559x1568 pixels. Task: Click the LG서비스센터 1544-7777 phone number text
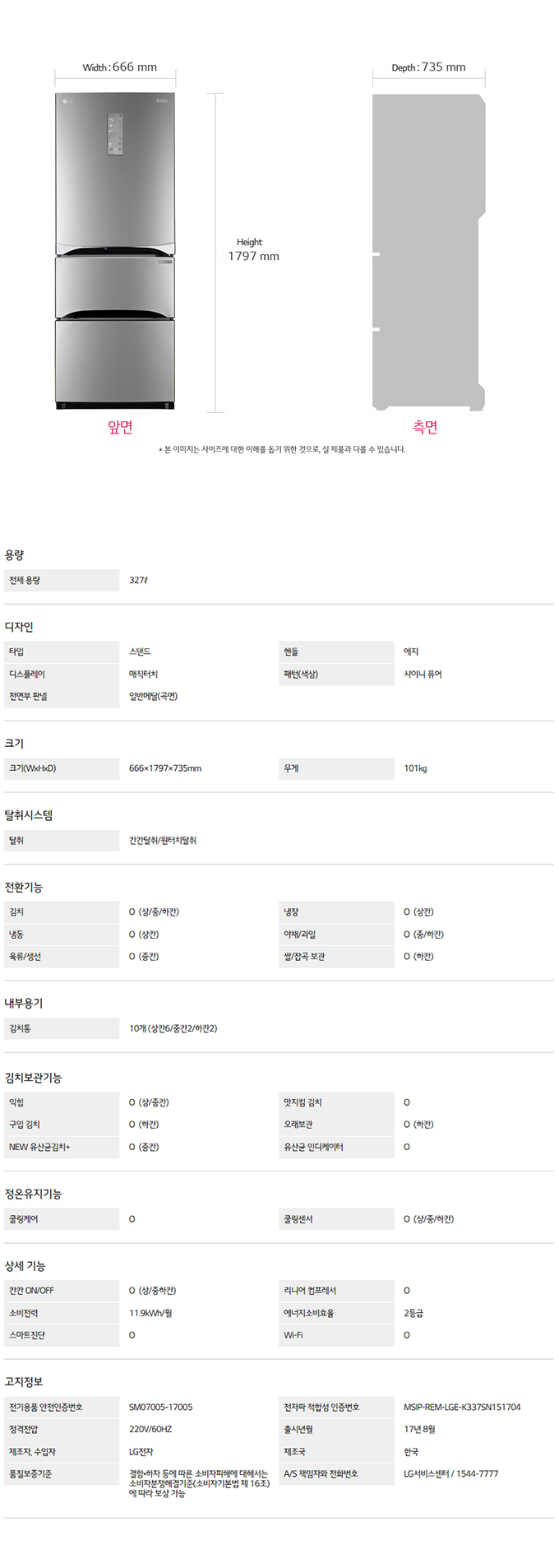pos(451,1473)
